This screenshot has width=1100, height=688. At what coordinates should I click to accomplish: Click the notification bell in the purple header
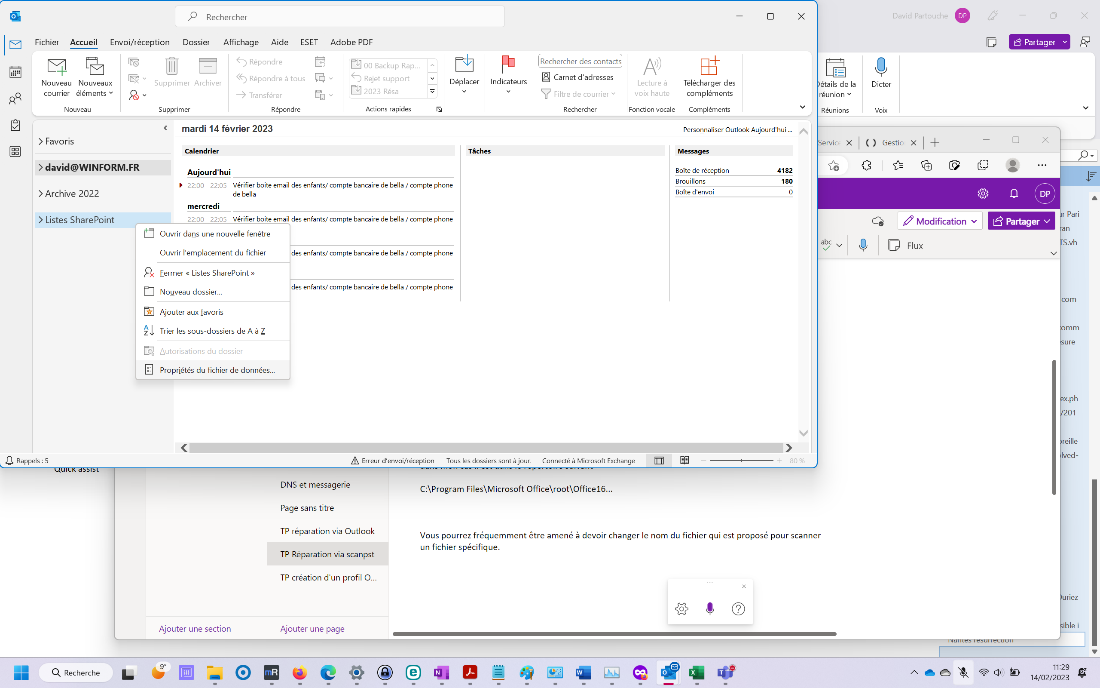coord(1014,194)
